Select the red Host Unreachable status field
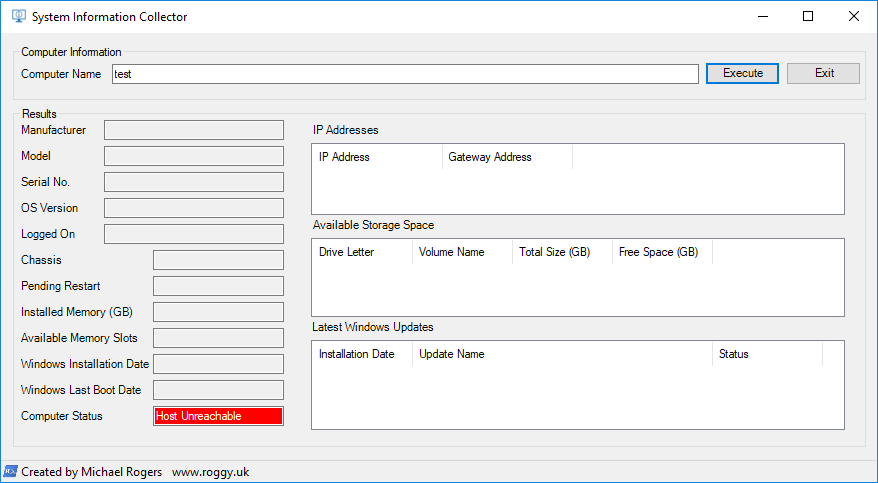Screen dimensions: 878x483 218,416
